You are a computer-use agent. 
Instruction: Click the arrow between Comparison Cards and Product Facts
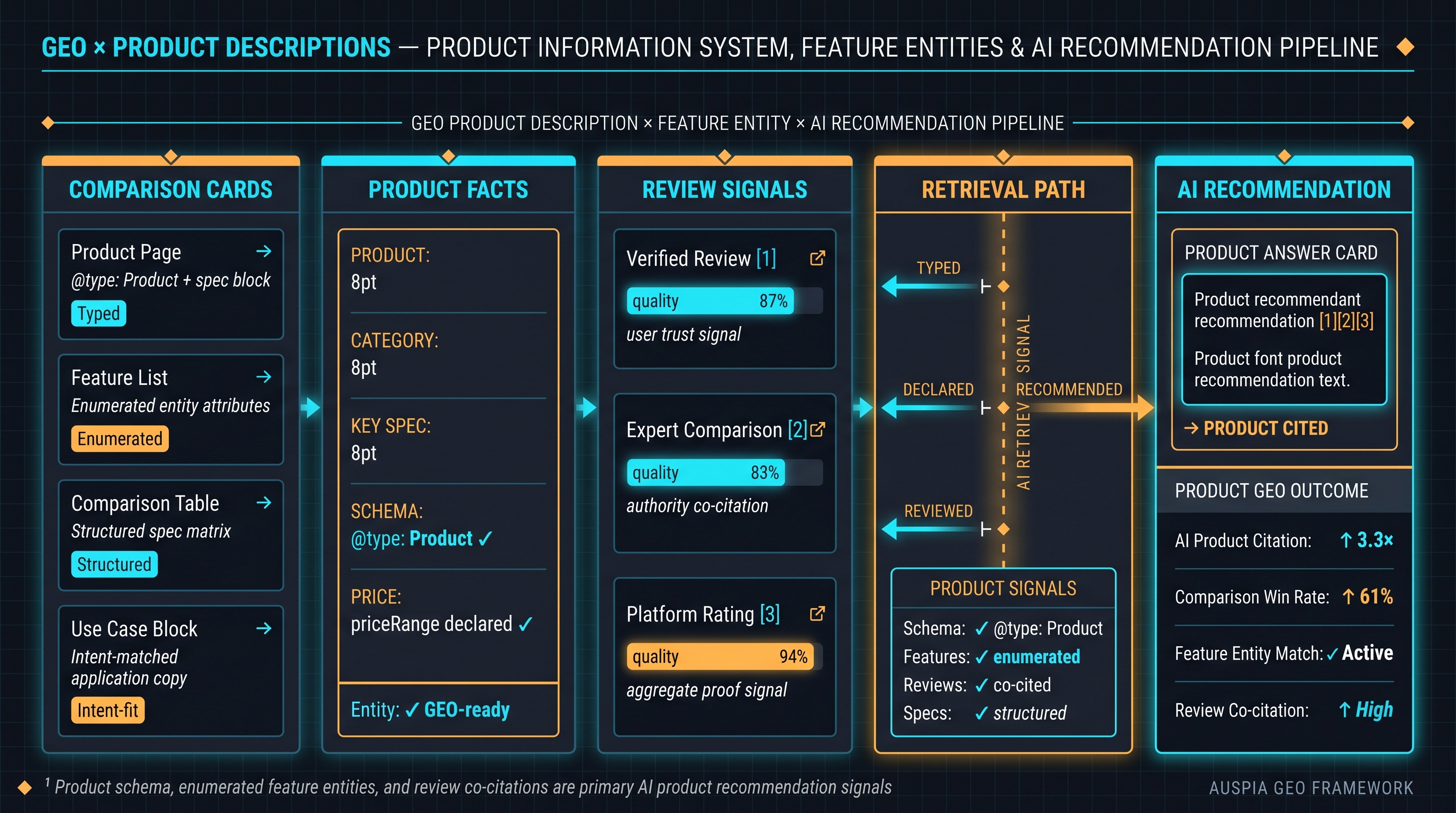[x=311, y=407]
